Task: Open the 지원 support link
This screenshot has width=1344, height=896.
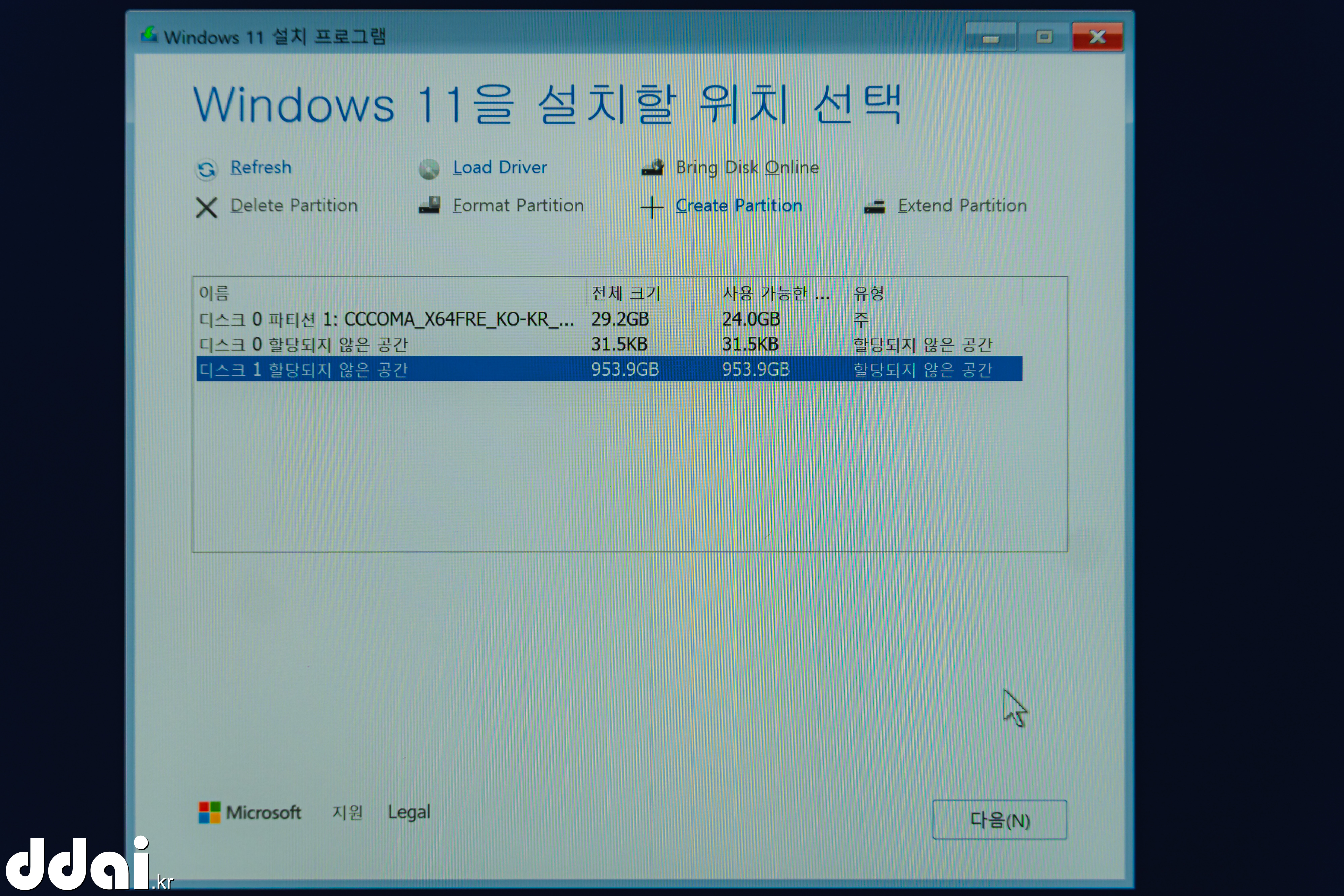Action: (x=347, y=812)
